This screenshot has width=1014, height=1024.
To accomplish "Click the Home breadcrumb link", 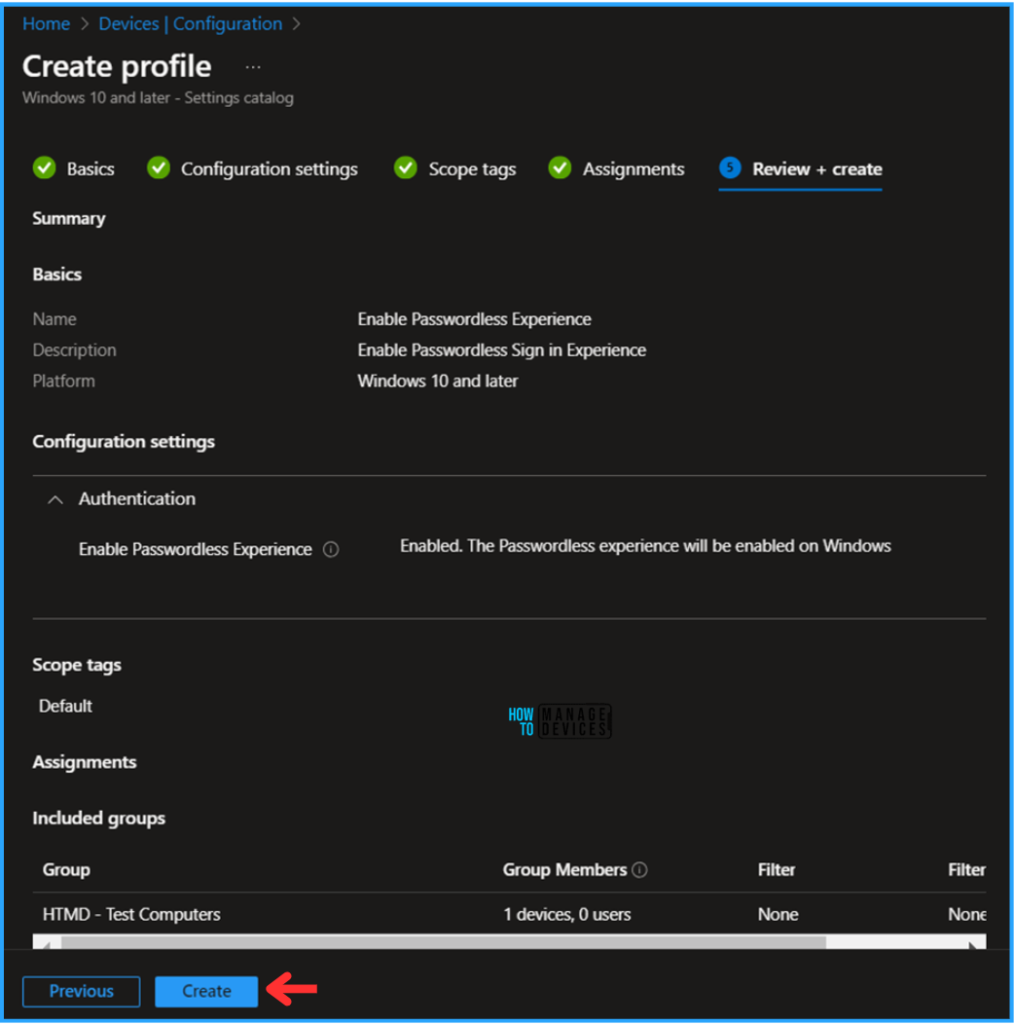I will click(x=46, y=24).
